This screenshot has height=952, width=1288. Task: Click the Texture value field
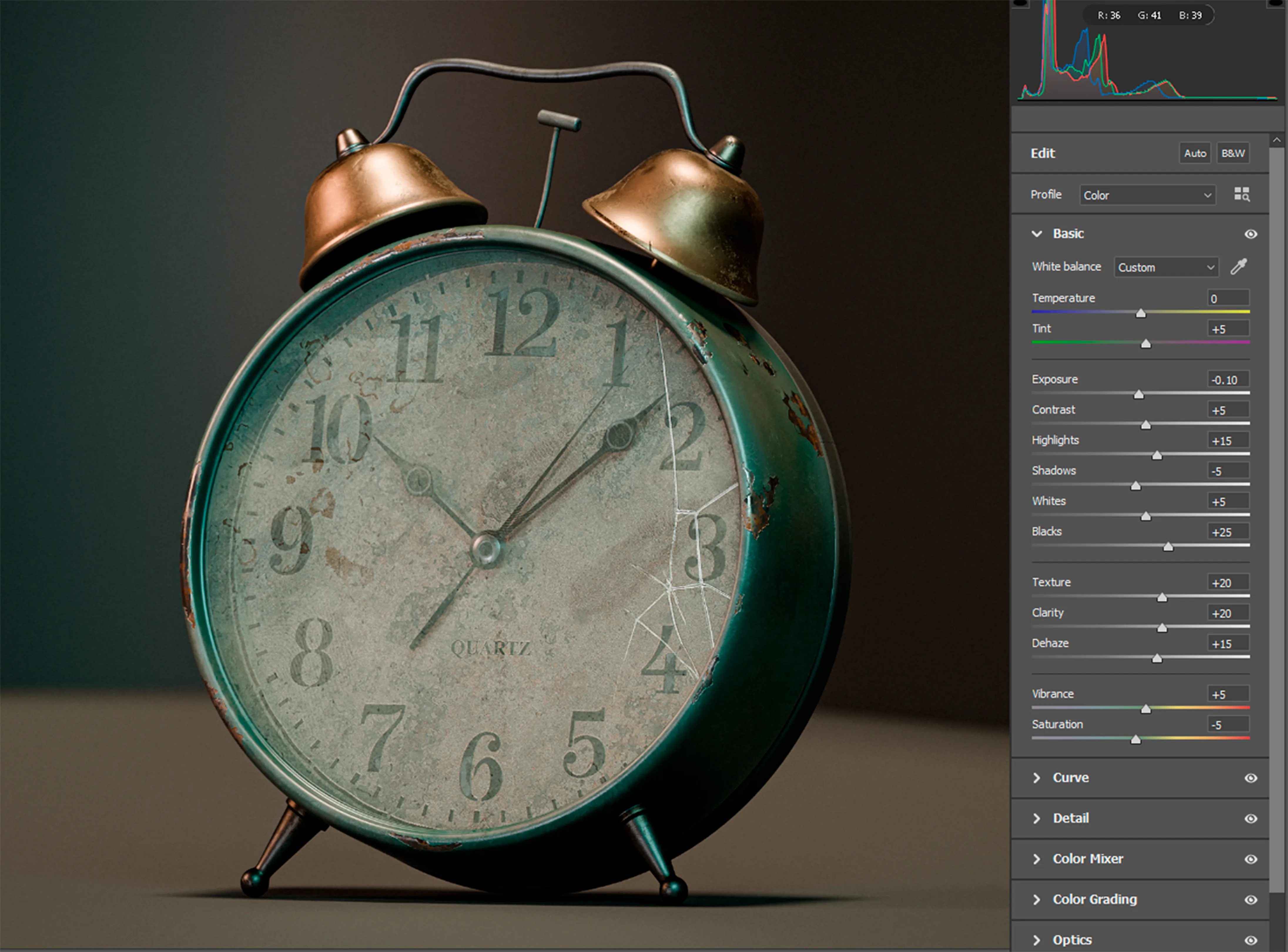(1229, 583)
